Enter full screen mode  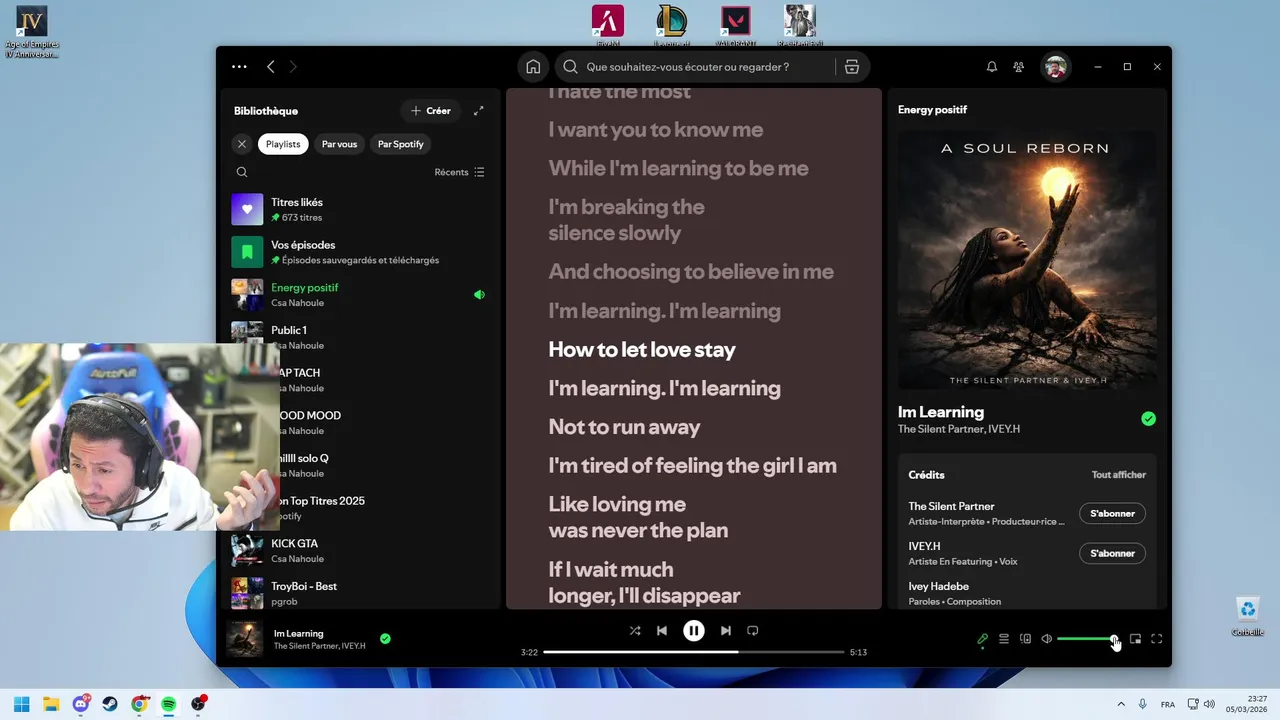(x=1157, y=639)
